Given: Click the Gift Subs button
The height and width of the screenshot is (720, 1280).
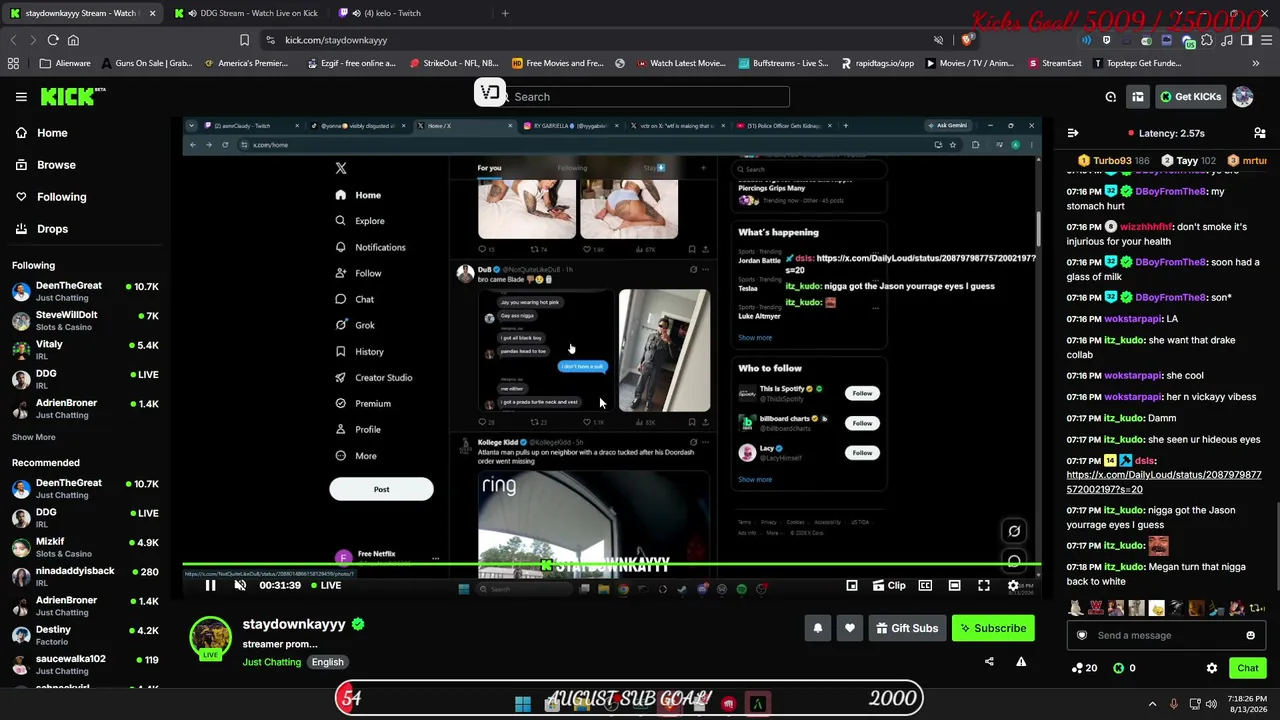Looking at the screenshot, I should click(x=907, y=628).
